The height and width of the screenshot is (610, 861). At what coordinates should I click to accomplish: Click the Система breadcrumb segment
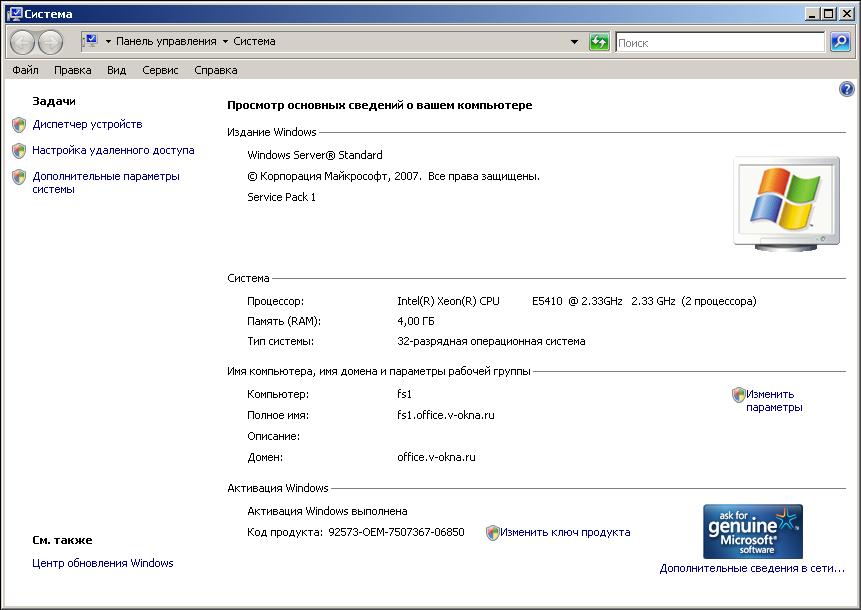[254, 41]
